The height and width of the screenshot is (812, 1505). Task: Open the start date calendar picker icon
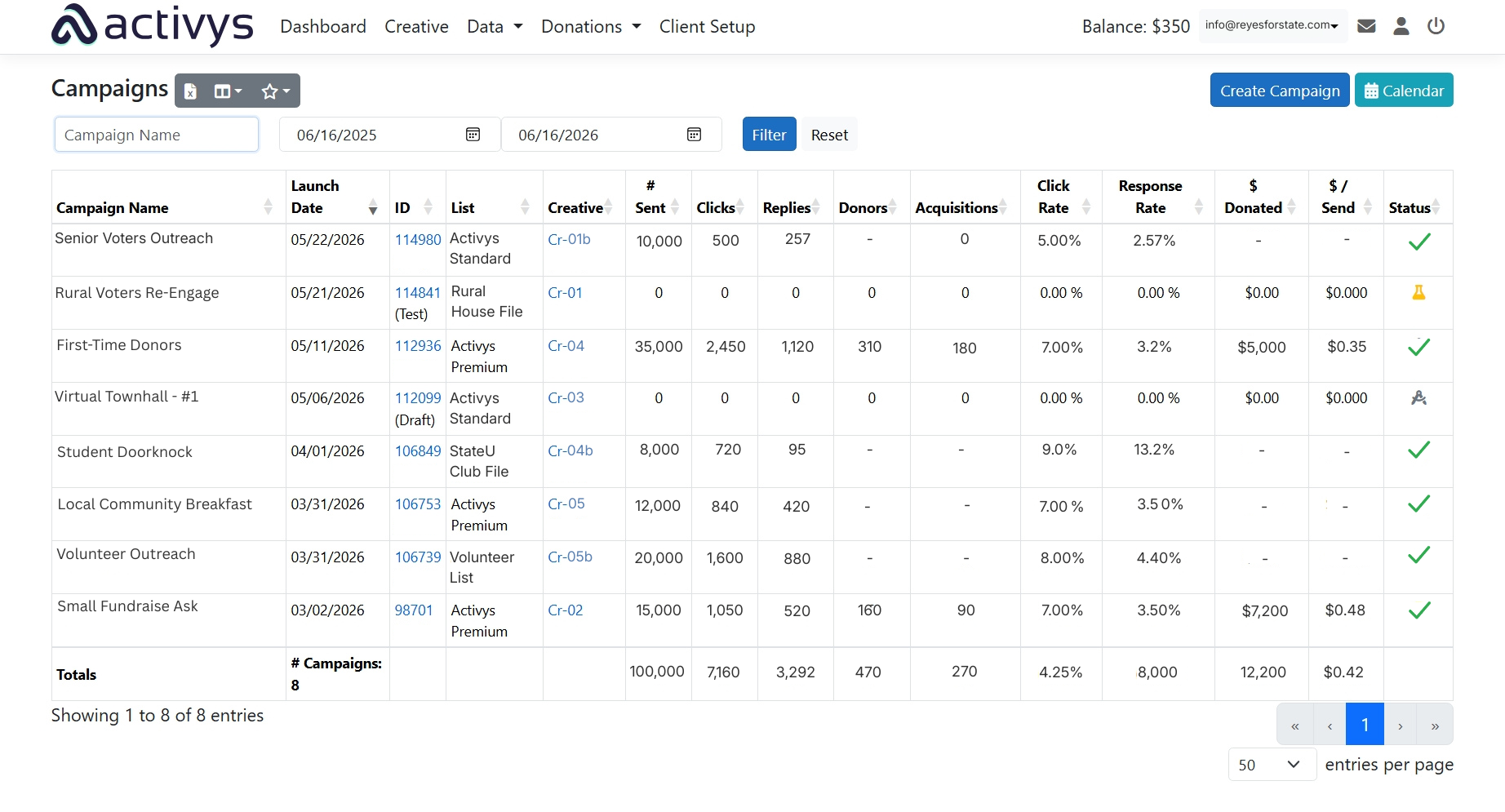tap(473, 135)
